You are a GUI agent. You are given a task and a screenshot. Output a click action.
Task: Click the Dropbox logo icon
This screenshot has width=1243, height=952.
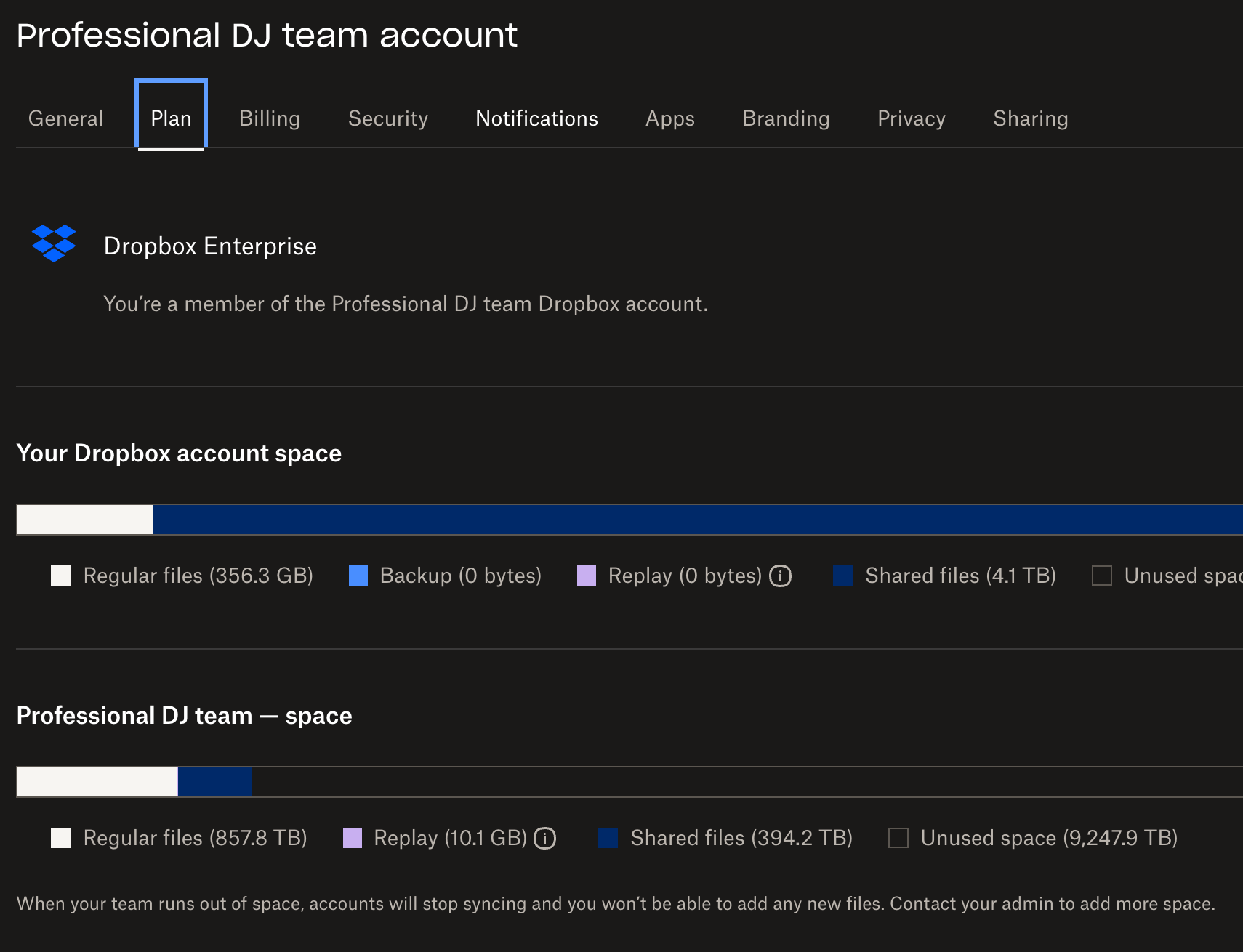(x=54, y=243)
